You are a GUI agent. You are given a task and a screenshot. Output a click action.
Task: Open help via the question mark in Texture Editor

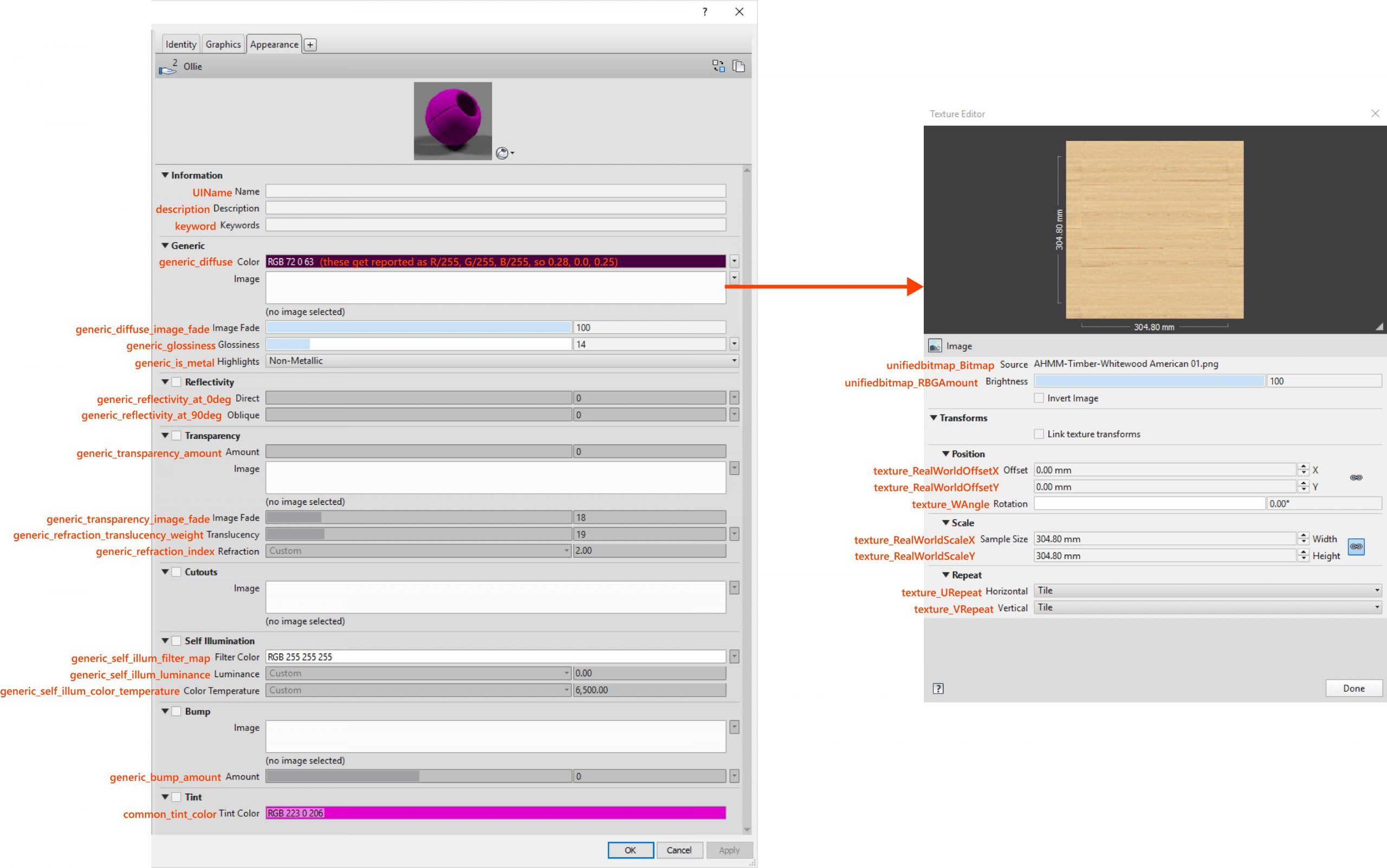coord(938,688)
